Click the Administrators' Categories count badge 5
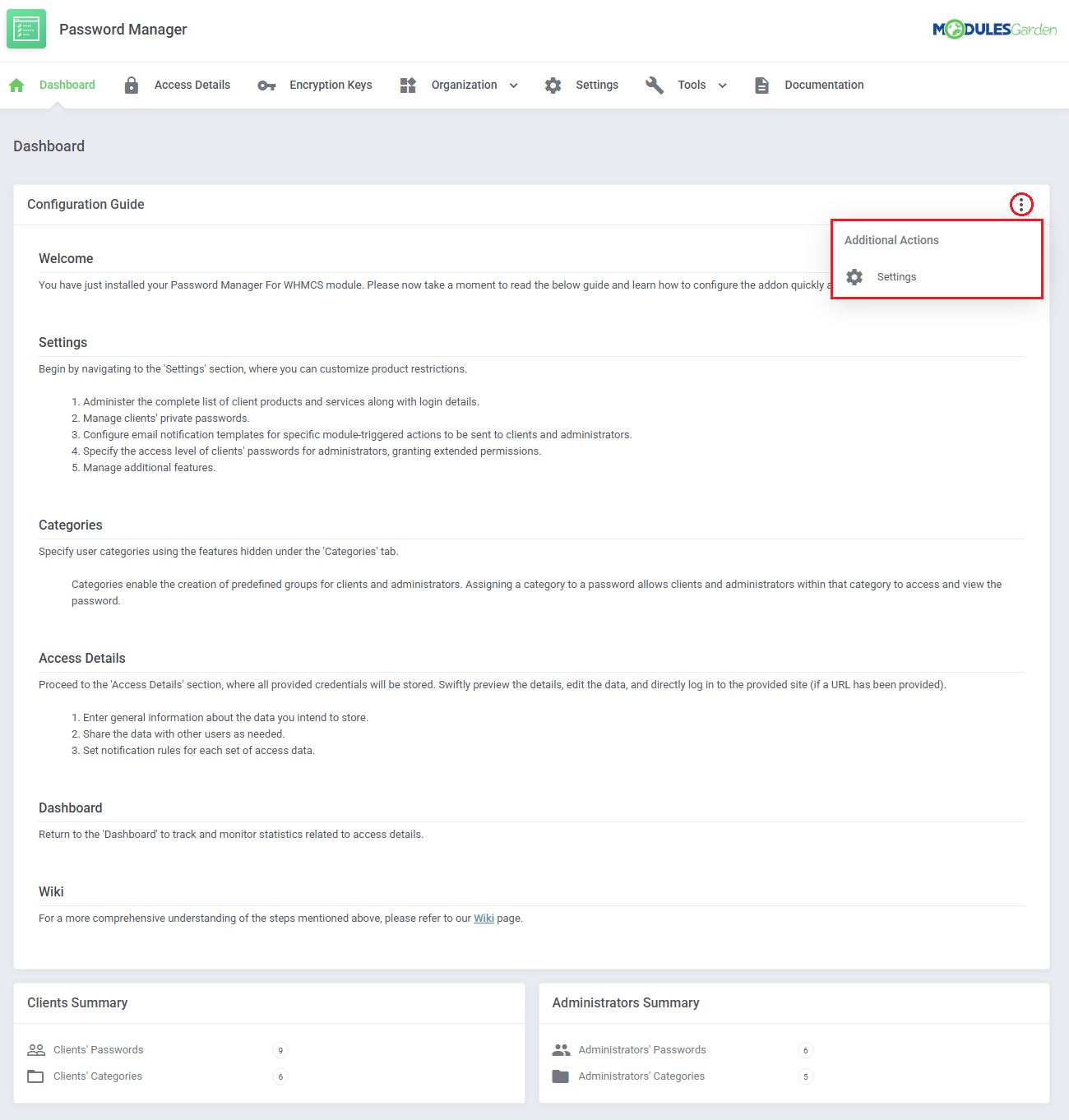The width and height of the screenshot is (1069, 1120). (x=806, y=1076)
